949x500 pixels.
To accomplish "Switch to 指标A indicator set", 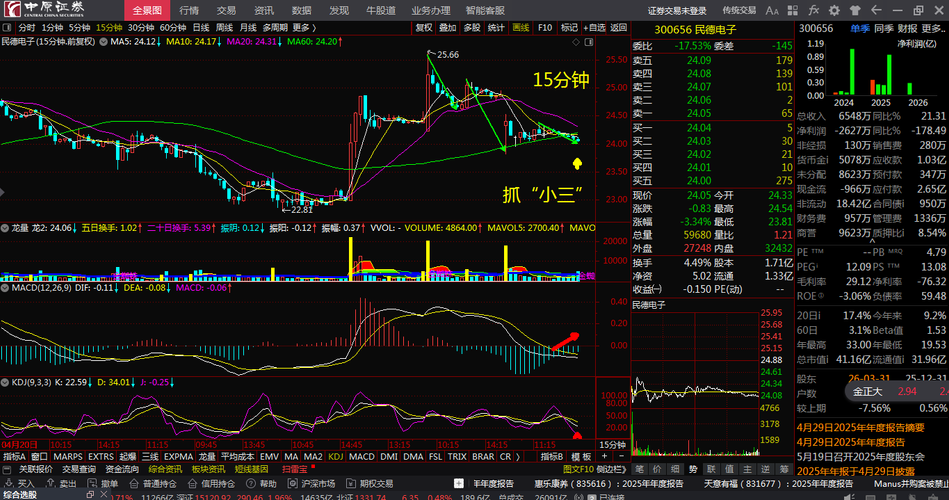I will 15,456.
